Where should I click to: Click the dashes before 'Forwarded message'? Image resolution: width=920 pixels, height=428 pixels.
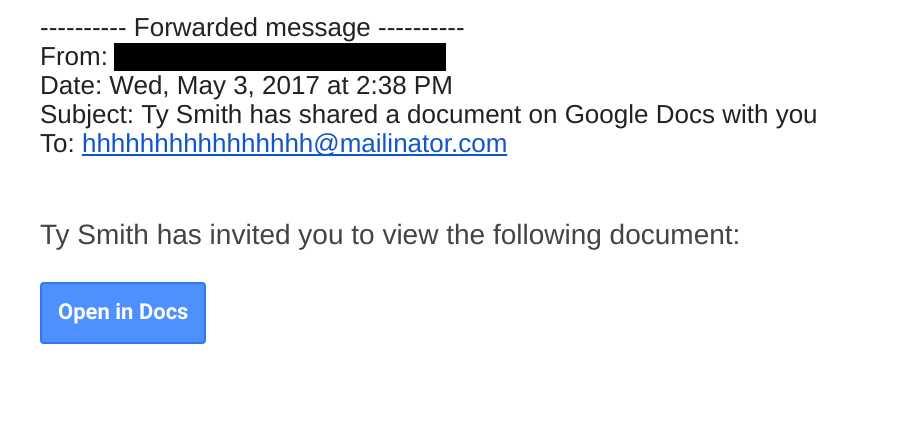point(83,28)
